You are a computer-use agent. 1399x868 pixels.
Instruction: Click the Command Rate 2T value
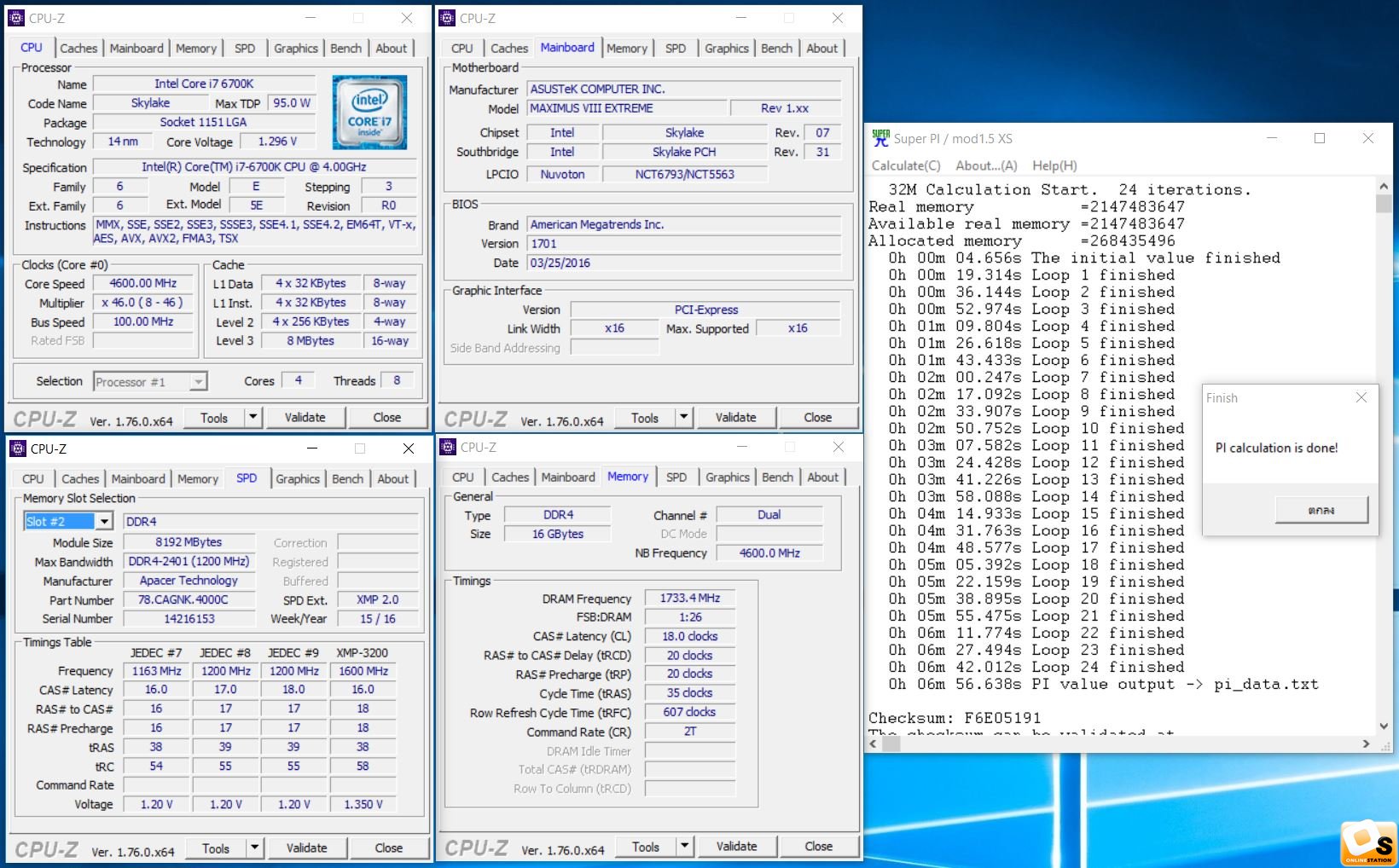(x=690, y=732)
